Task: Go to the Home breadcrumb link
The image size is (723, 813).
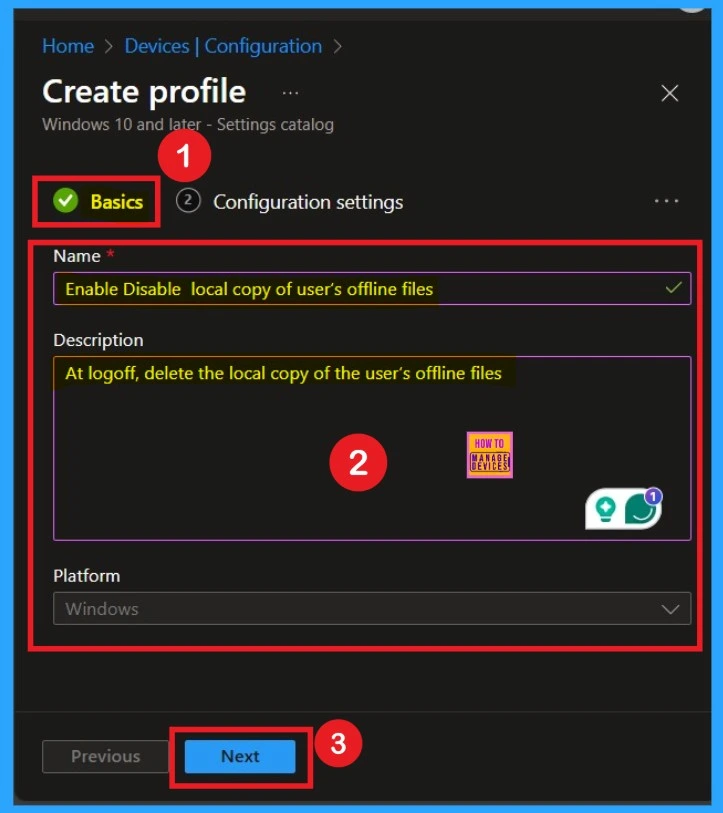Action: pyautogui.click(x=68, y=46)
